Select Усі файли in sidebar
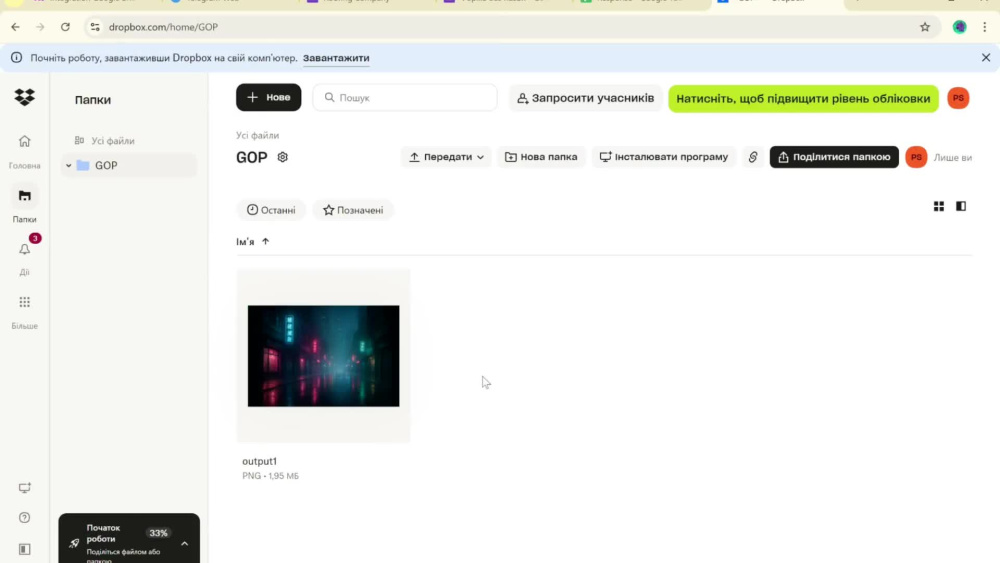Screen dimensions: 1000x563 coord(112,141)
